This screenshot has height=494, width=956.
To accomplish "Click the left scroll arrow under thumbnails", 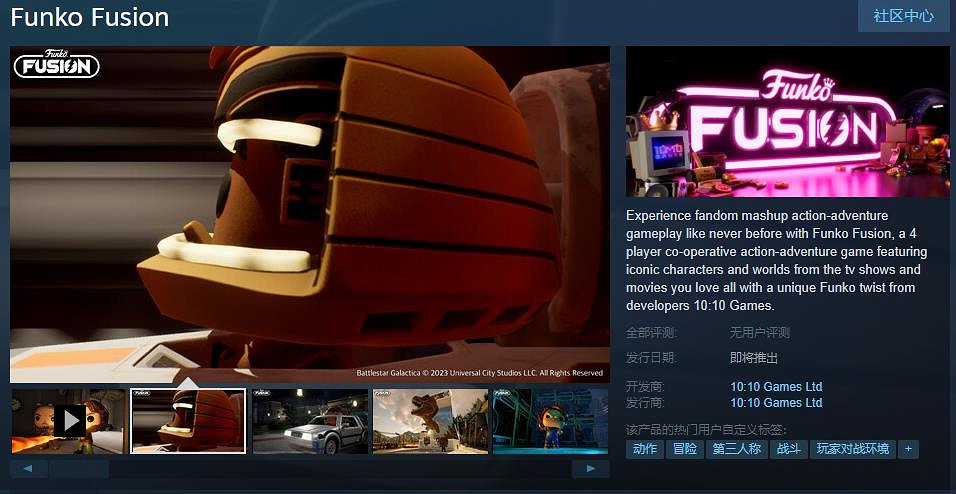I will click(x=29, y=468).
